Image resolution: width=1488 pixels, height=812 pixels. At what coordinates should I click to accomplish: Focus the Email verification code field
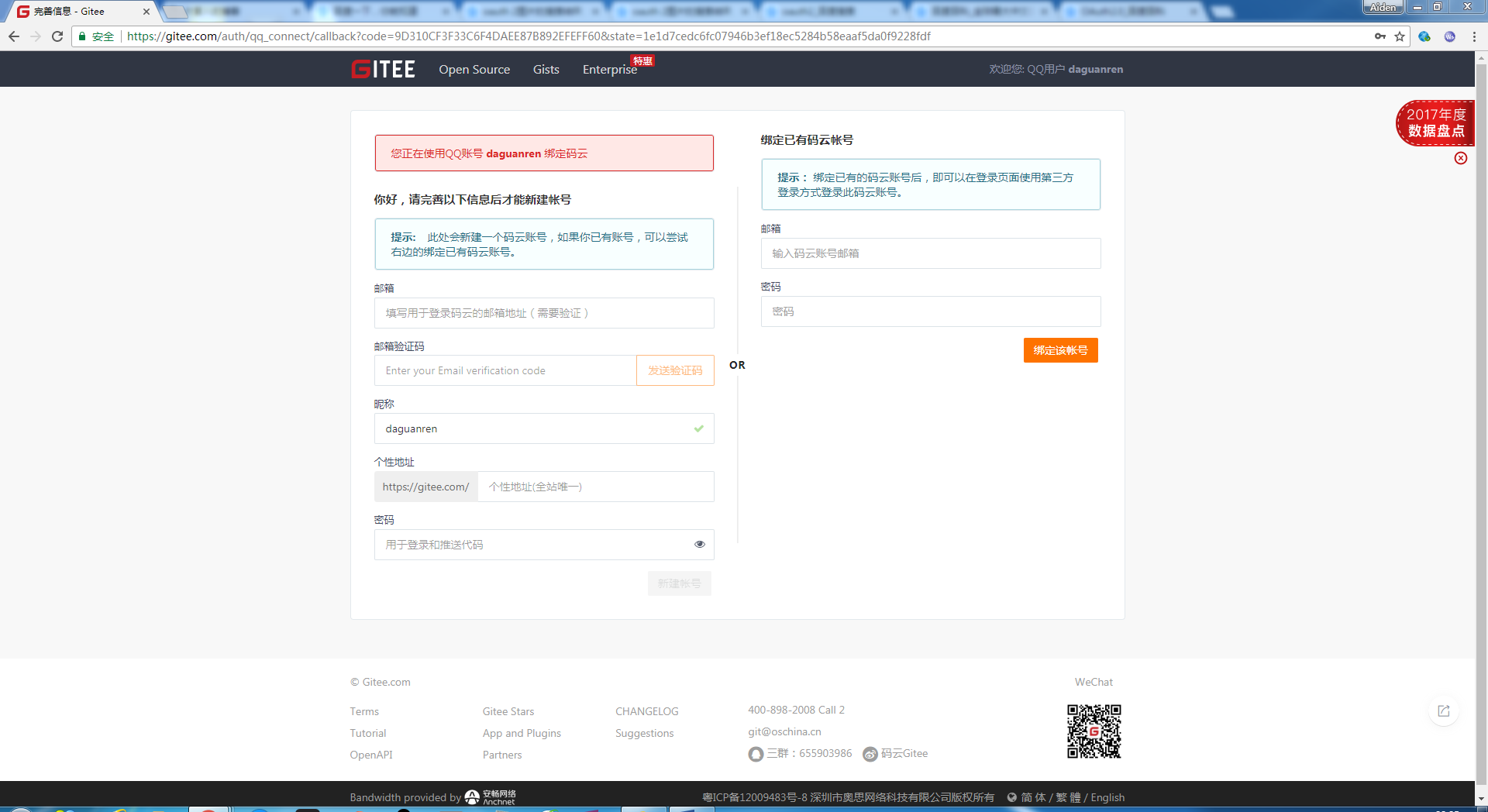tap(505, 370)
